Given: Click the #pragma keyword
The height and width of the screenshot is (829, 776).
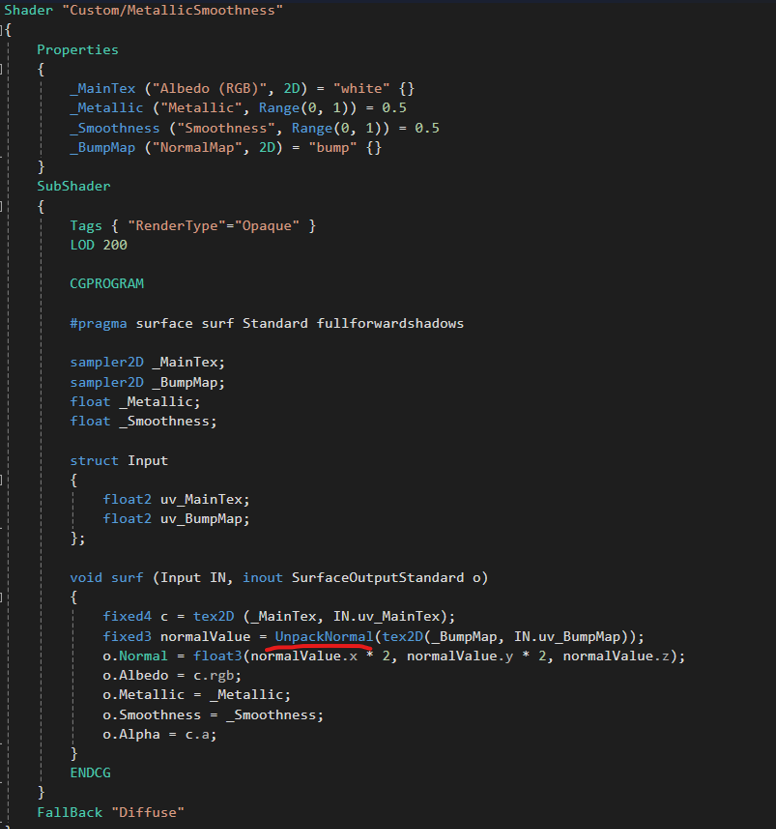Looking at the screenshot, I should click(98, 324).
